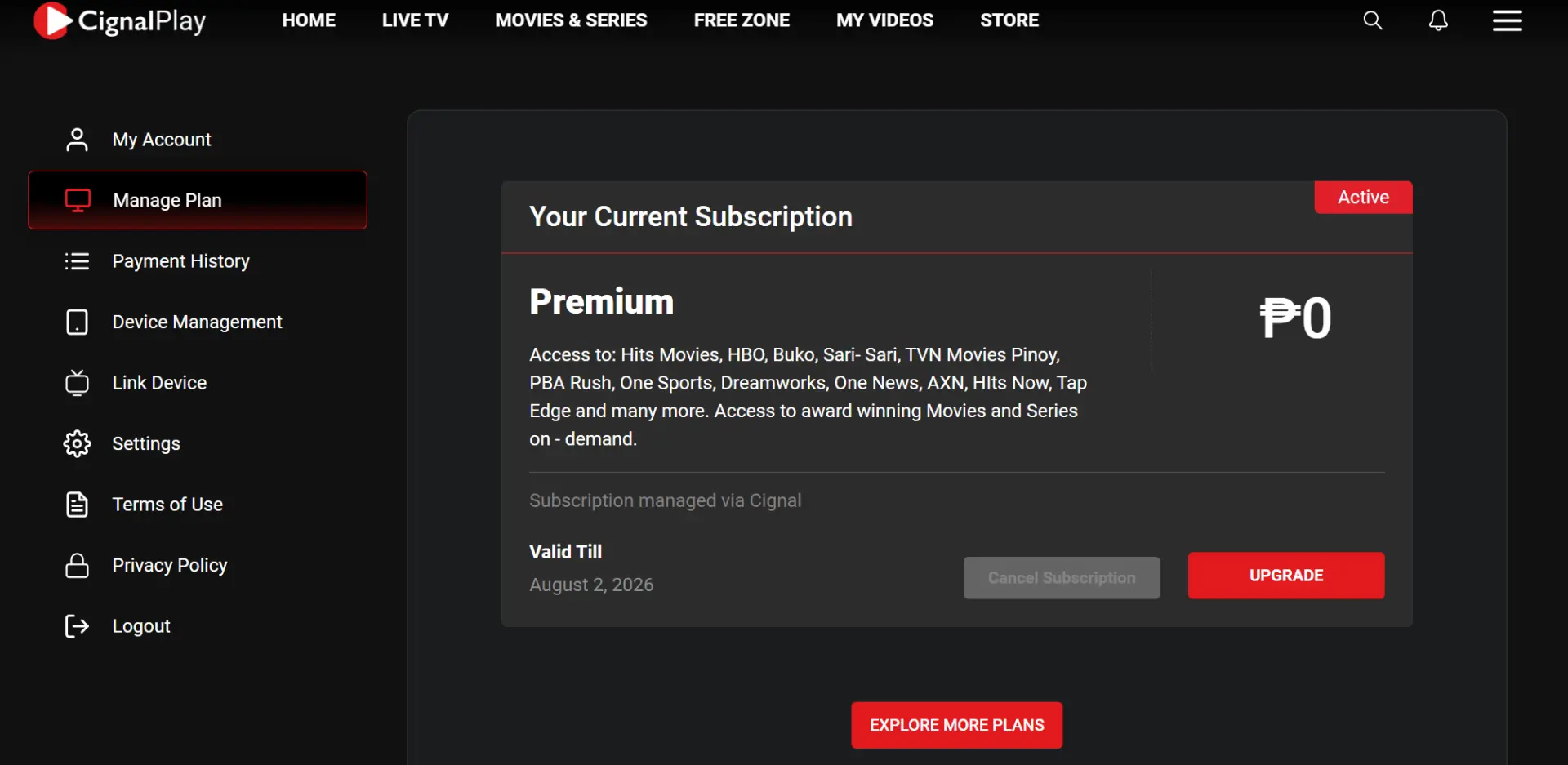Screen dimensions: 1568x765
Task: Select Manage Plan in sidebar
Action: [198, 200]
